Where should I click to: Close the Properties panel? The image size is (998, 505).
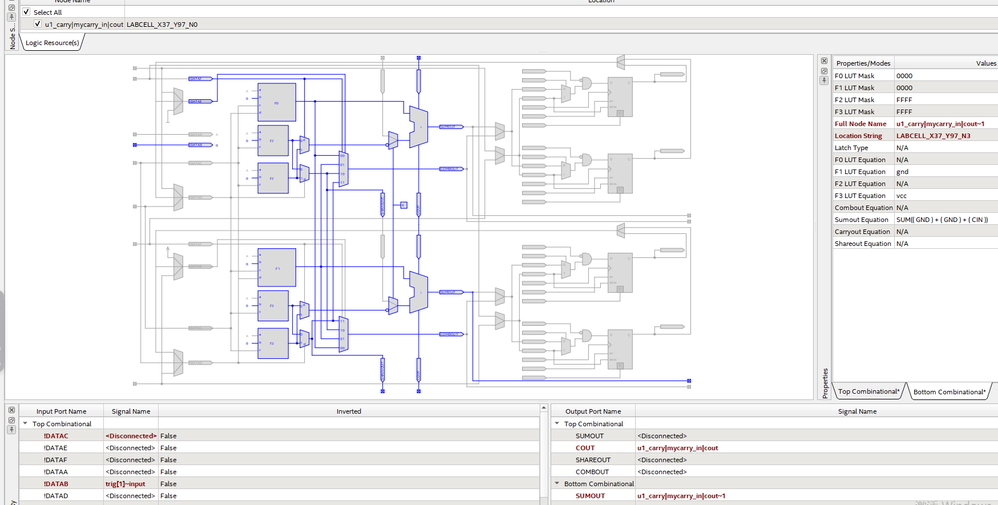(824, 62)
